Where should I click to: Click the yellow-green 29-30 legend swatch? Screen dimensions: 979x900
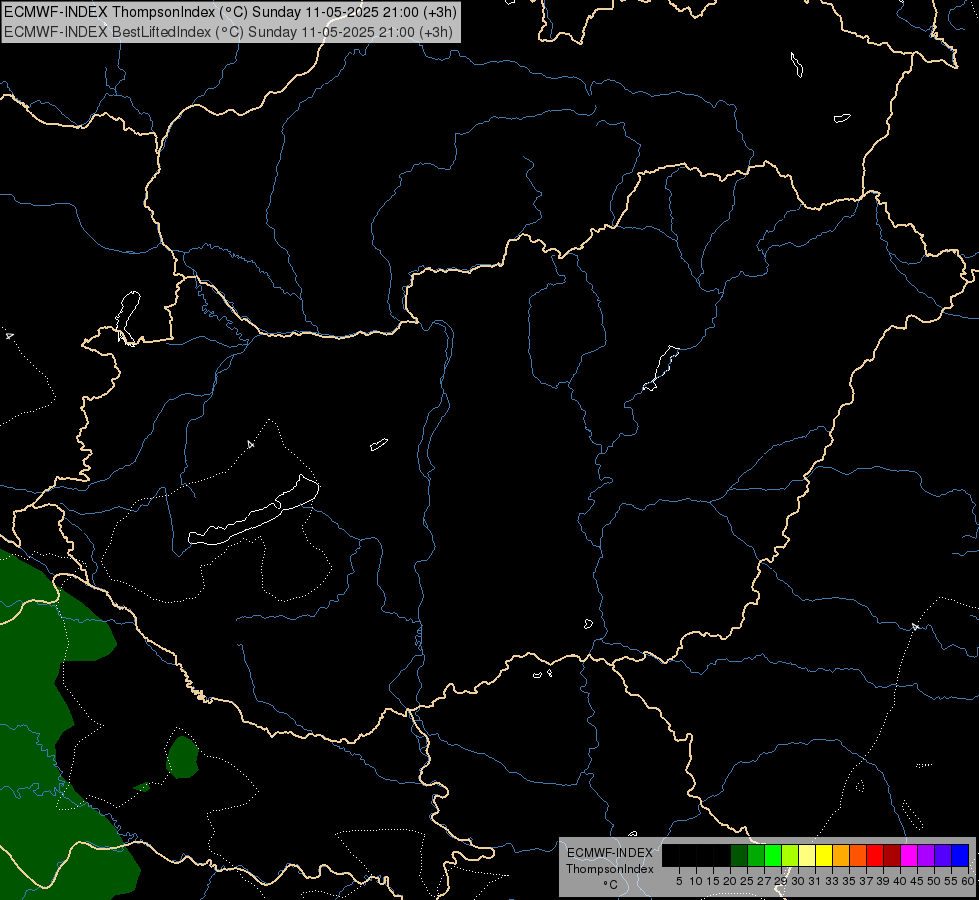(x=790, y=855)
